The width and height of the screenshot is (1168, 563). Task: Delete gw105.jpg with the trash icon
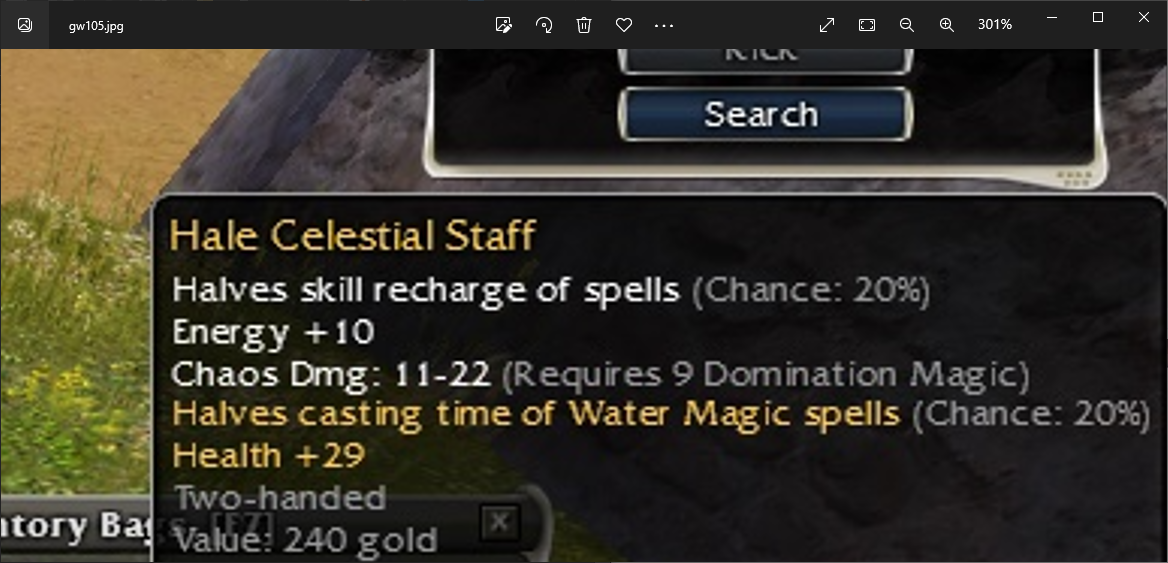tap(584, 25)
